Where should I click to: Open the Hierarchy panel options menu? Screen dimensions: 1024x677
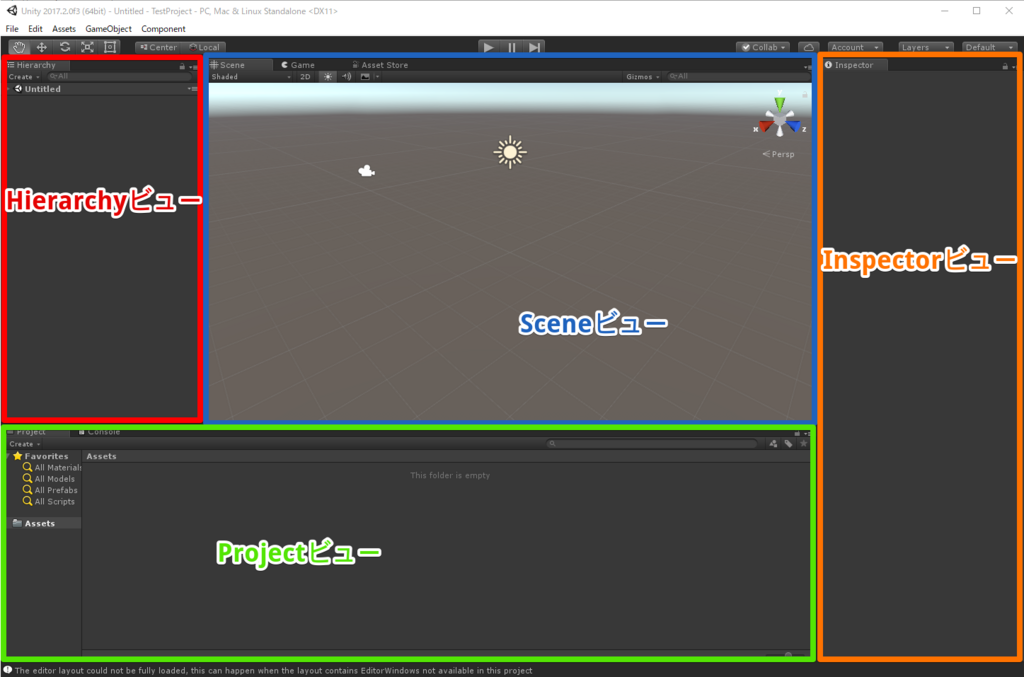tap(193, 67)
